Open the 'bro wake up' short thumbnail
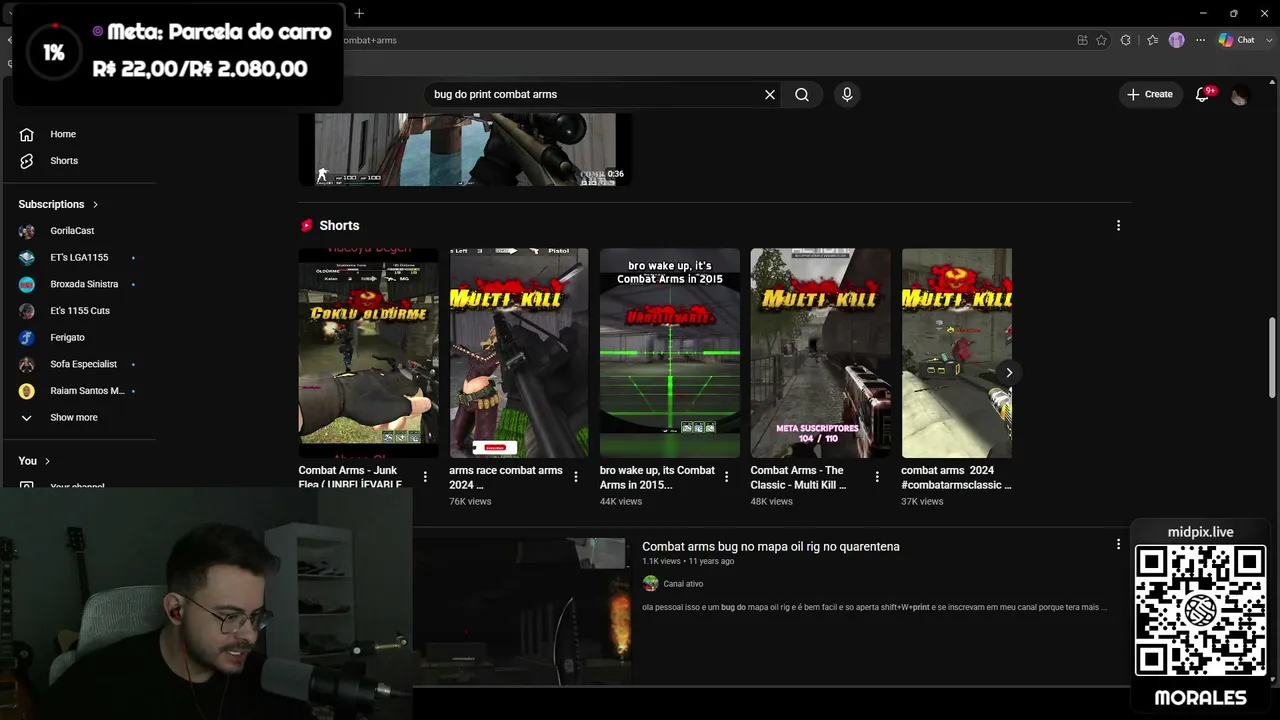 pos(670,353)
